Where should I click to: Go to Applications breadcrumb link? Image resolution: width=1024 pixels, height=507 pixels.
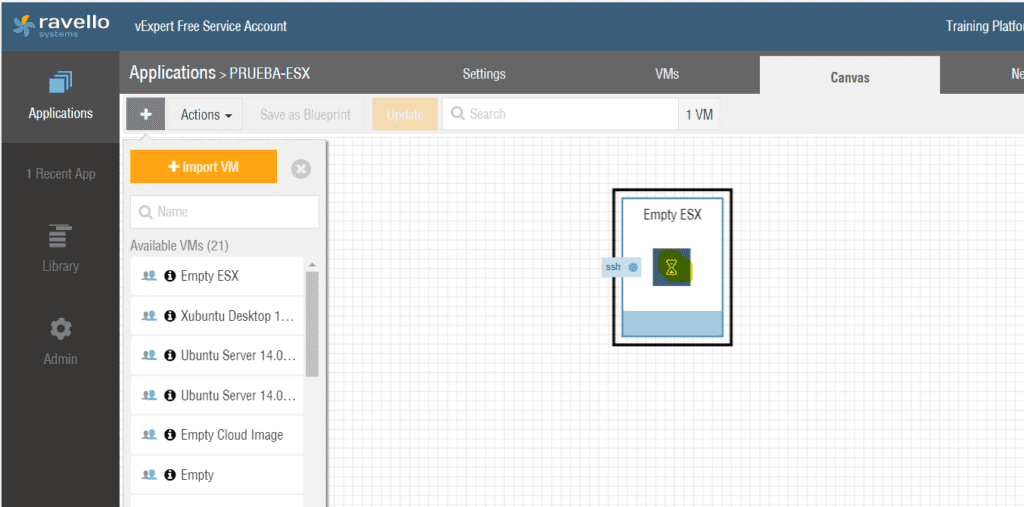coord(172,73)
